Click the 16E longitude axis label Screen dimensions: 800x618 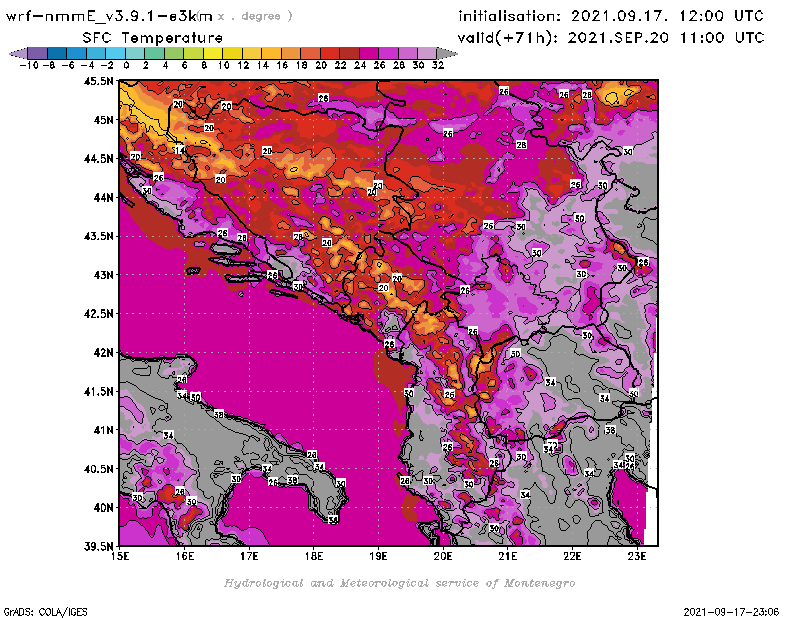pos(185,556)
